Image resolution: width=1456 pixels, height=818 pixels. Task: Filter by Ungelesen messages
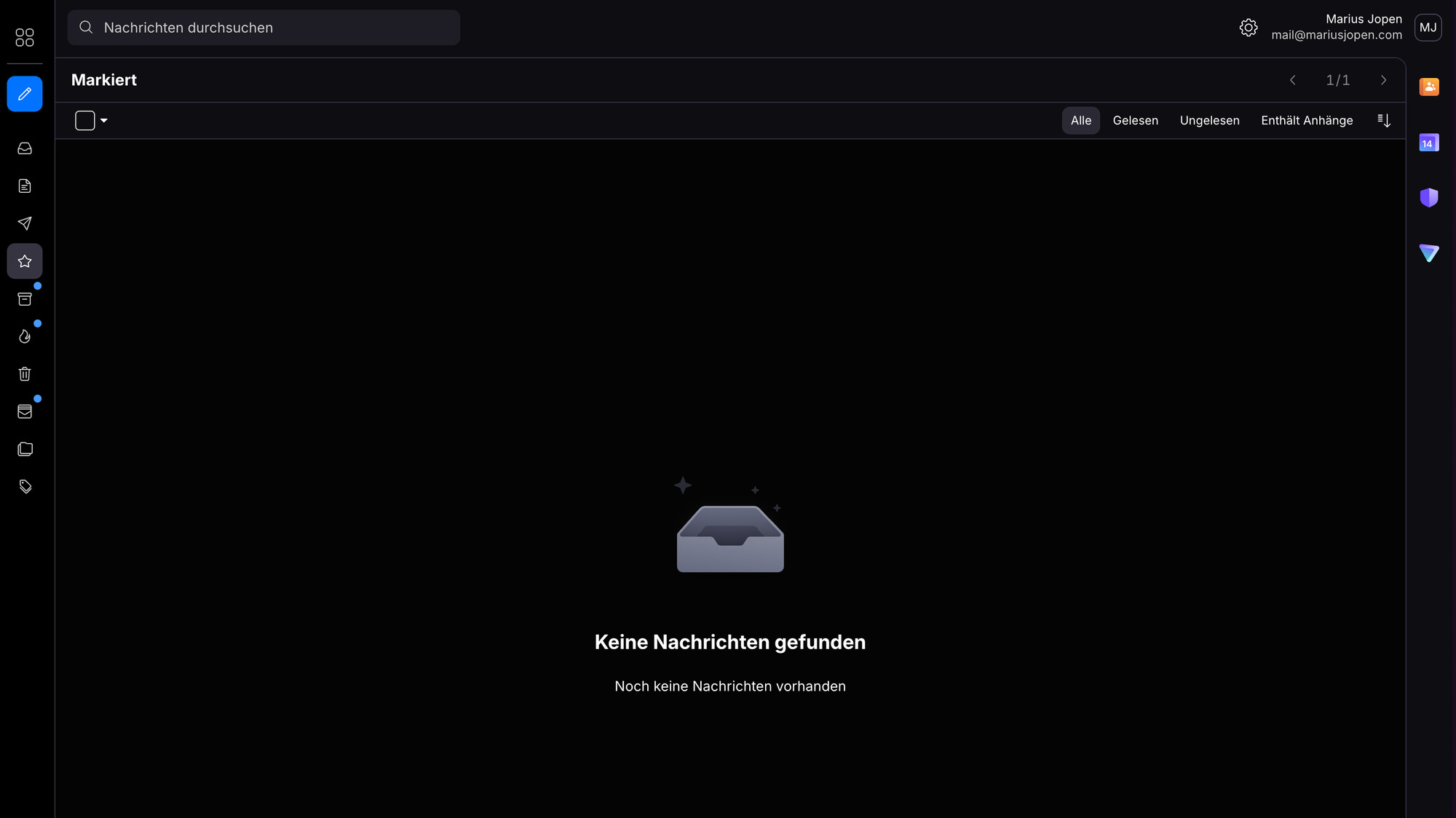1209,121
